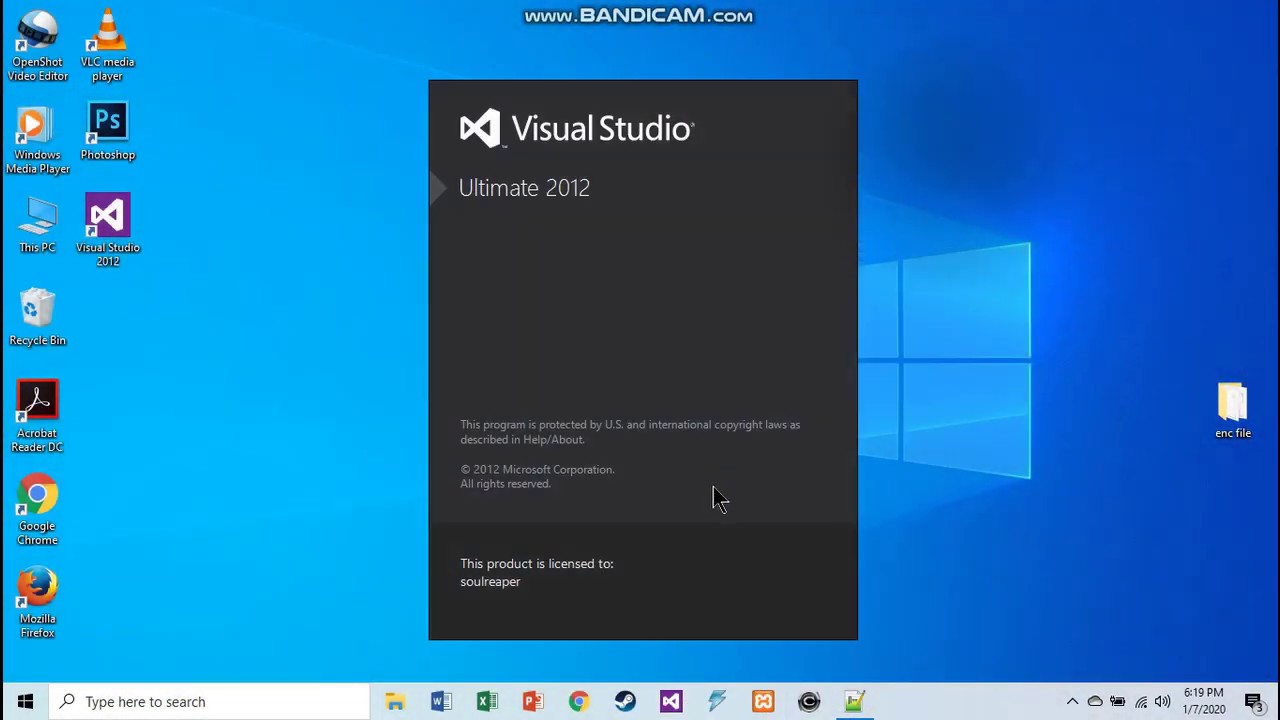The width and height of the screenshot is (1280, 720).
Task: Click the licensed user name 'soulreaper'
Action: coord(490,582)
